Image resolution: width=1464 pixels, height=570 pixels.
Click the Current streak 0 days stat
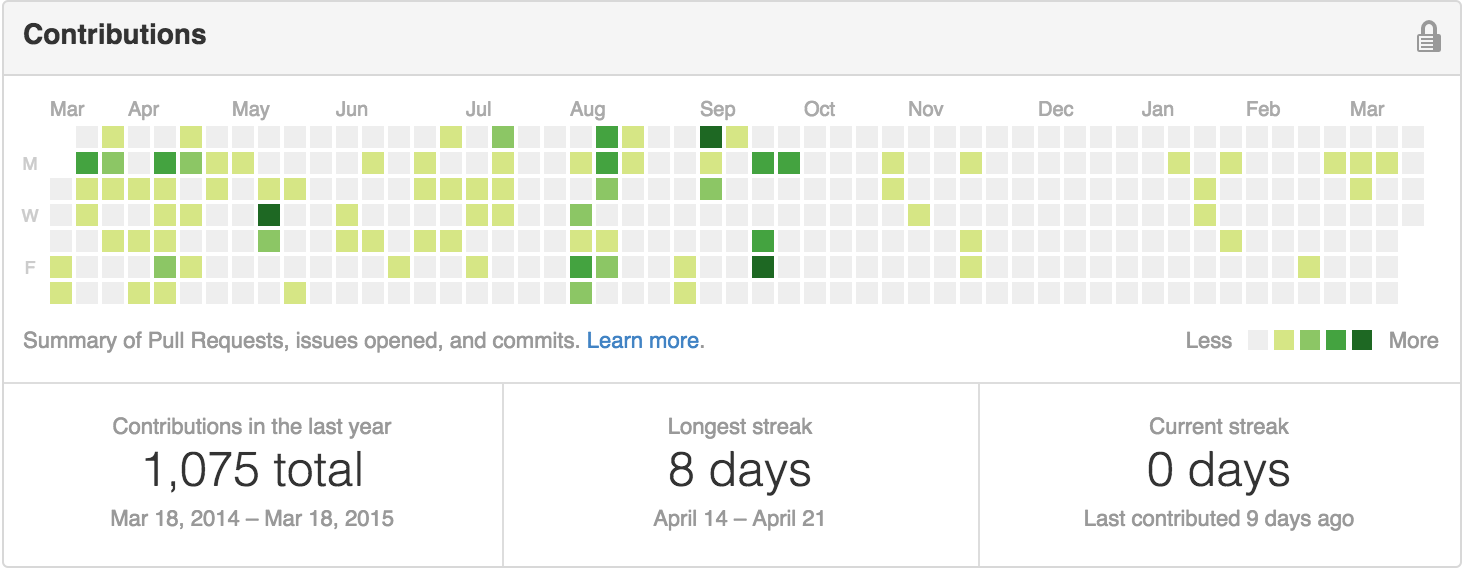click(1218, 470)
